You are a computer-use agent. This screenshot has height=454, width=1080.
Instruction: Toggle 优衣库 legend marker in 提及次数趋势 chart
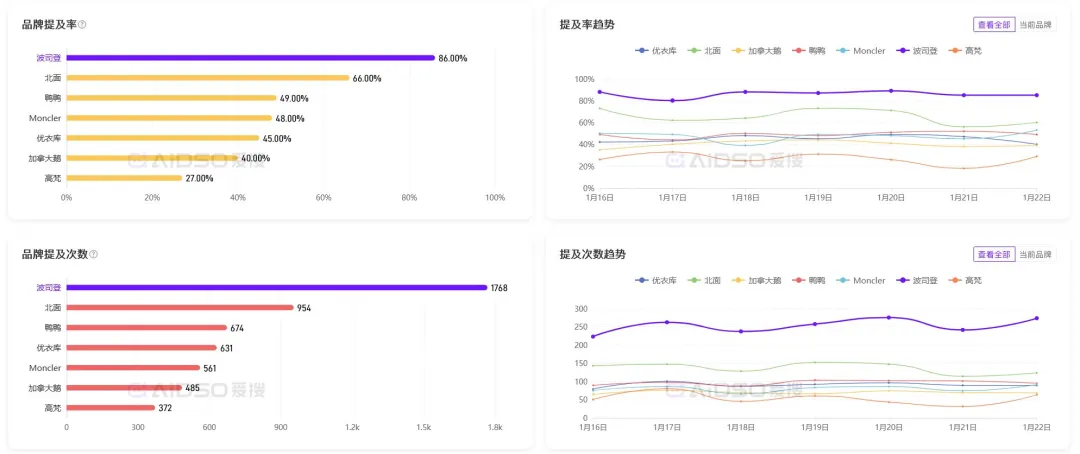click(643, 280)
